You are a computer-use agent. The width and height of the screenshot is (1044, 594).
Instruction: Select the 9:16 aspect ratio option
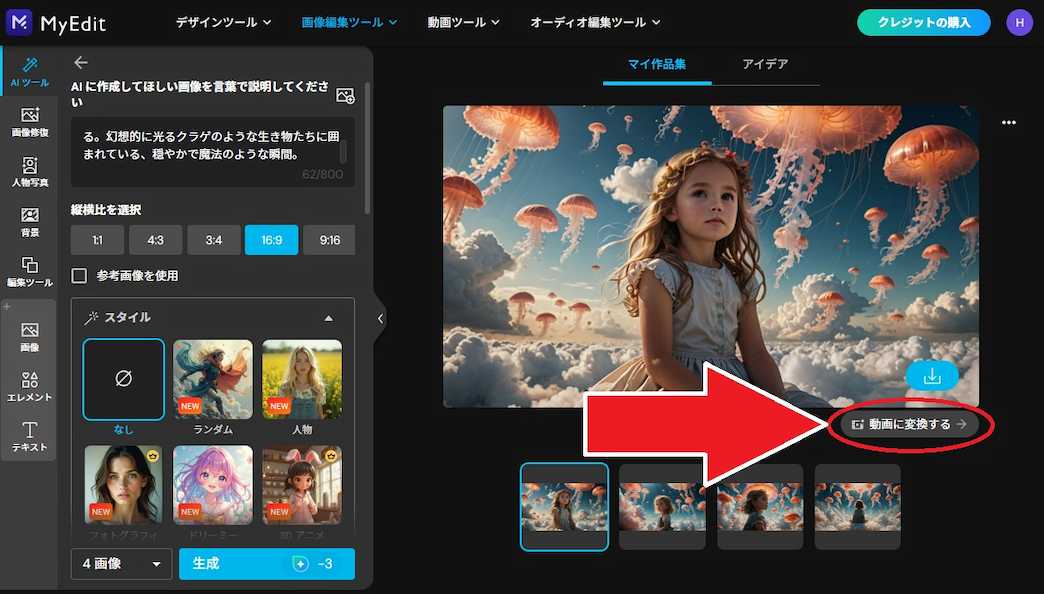click(x=330, y=239)
